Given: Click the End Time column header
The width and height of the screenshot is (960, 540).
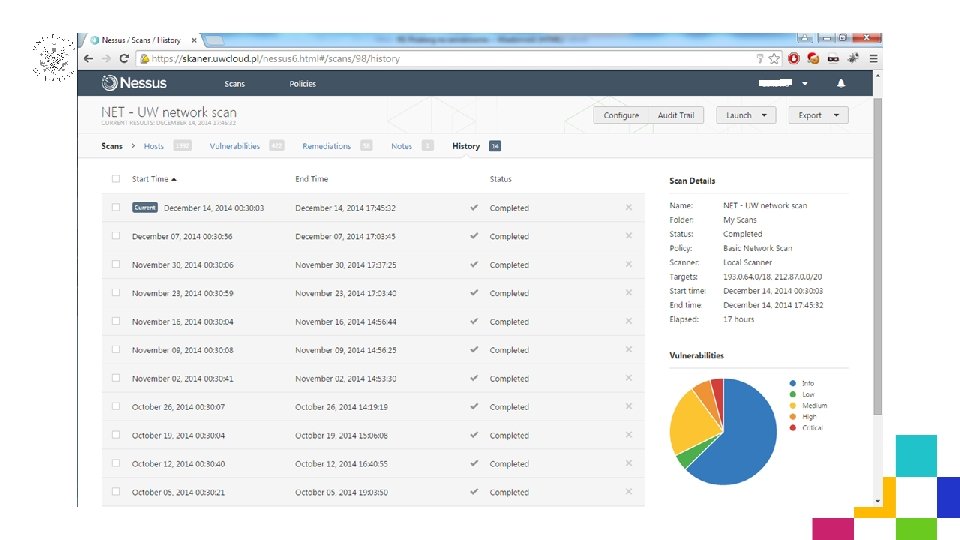Looking at the screenshot, I should tap(312, 179).
